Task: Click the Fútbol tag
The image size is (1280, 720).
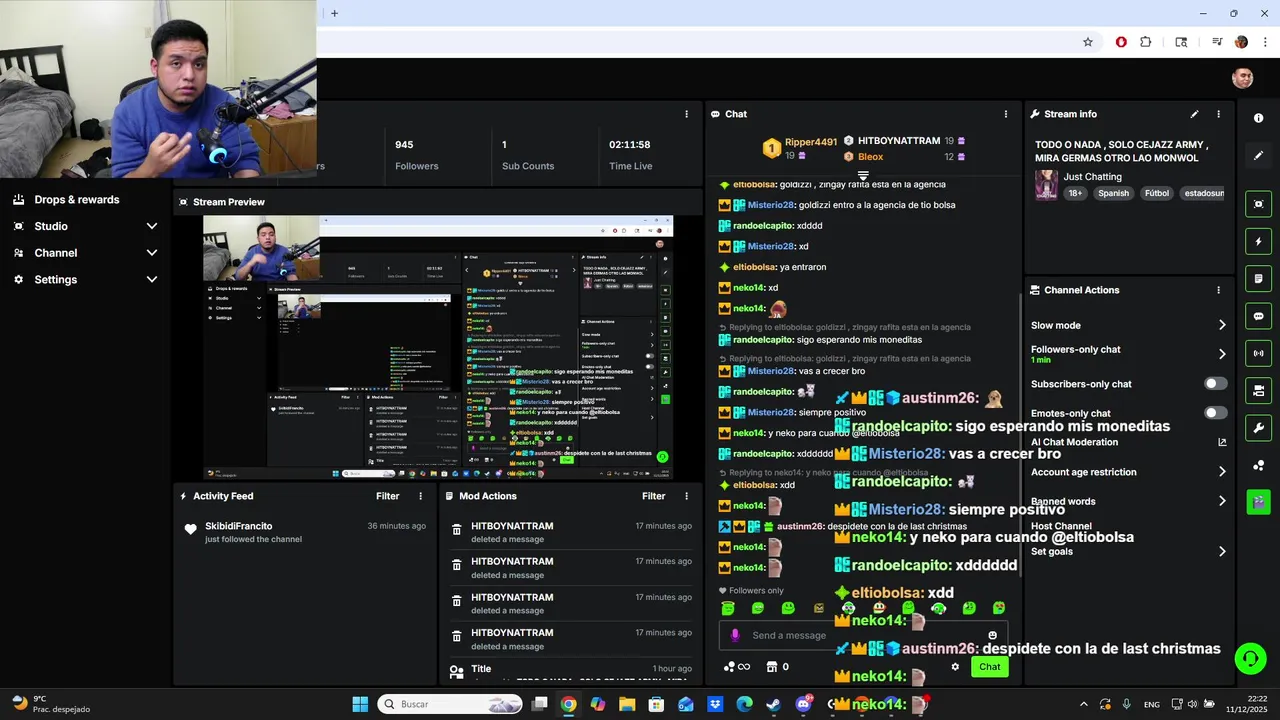Action: point(1157,193)
